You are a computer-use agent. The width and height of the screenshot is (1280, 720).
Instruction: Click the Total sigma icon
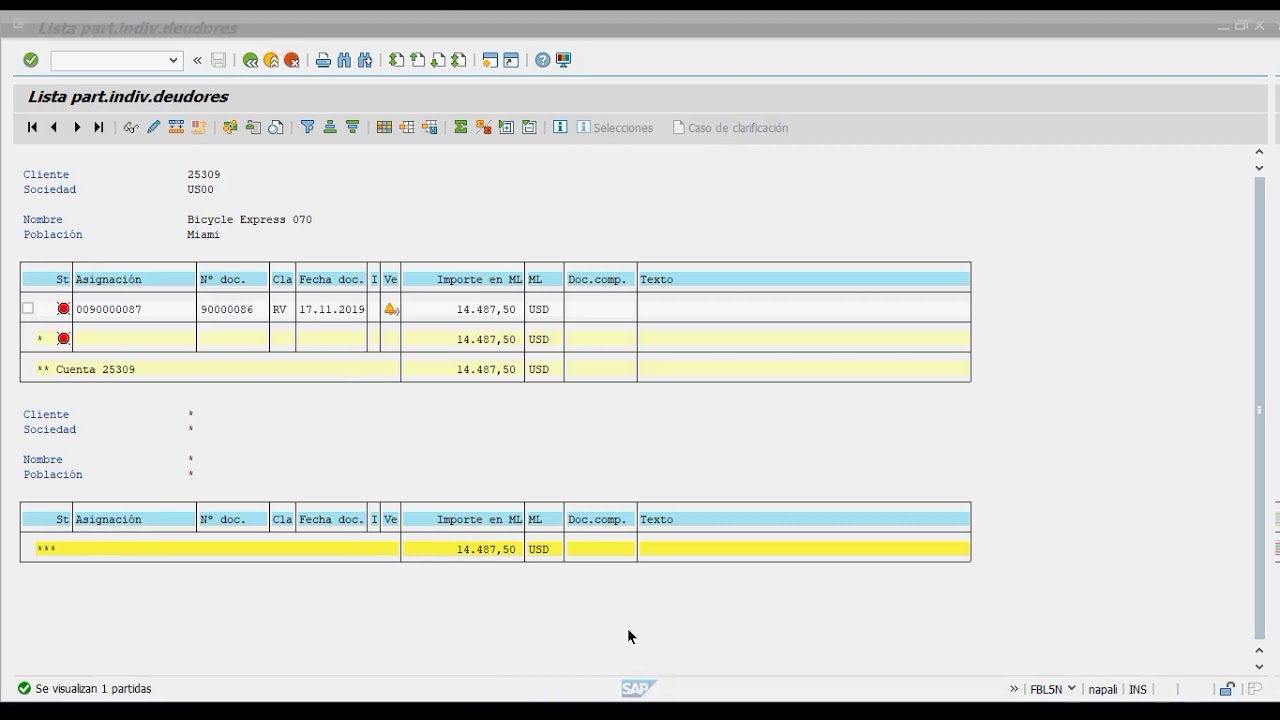pos(461,127)
